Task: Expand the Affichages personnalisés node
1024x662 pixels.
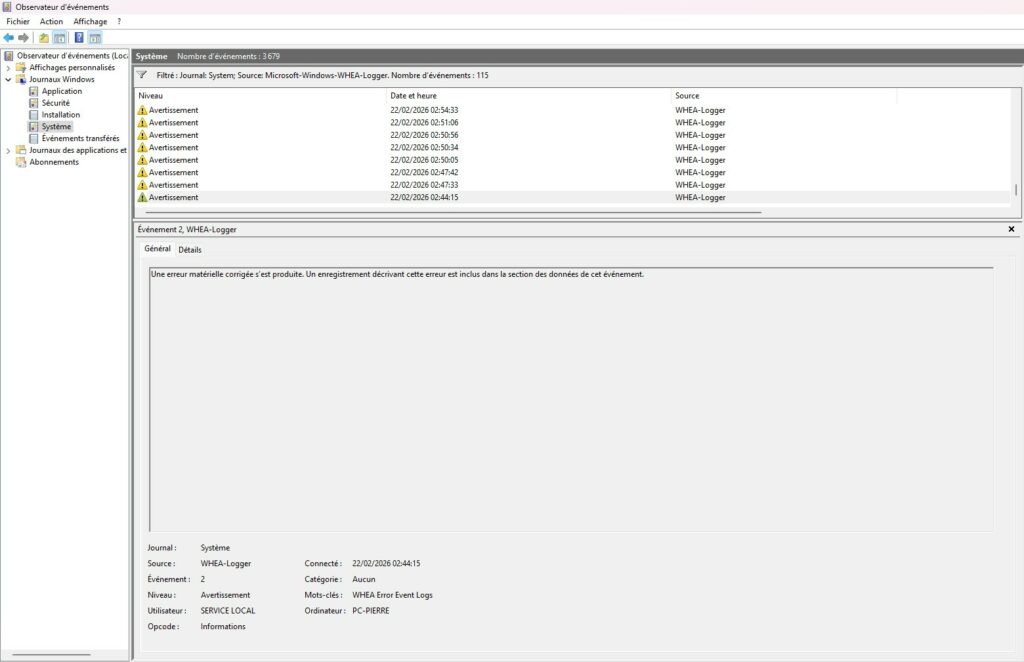Action: (x=8, y=68)
